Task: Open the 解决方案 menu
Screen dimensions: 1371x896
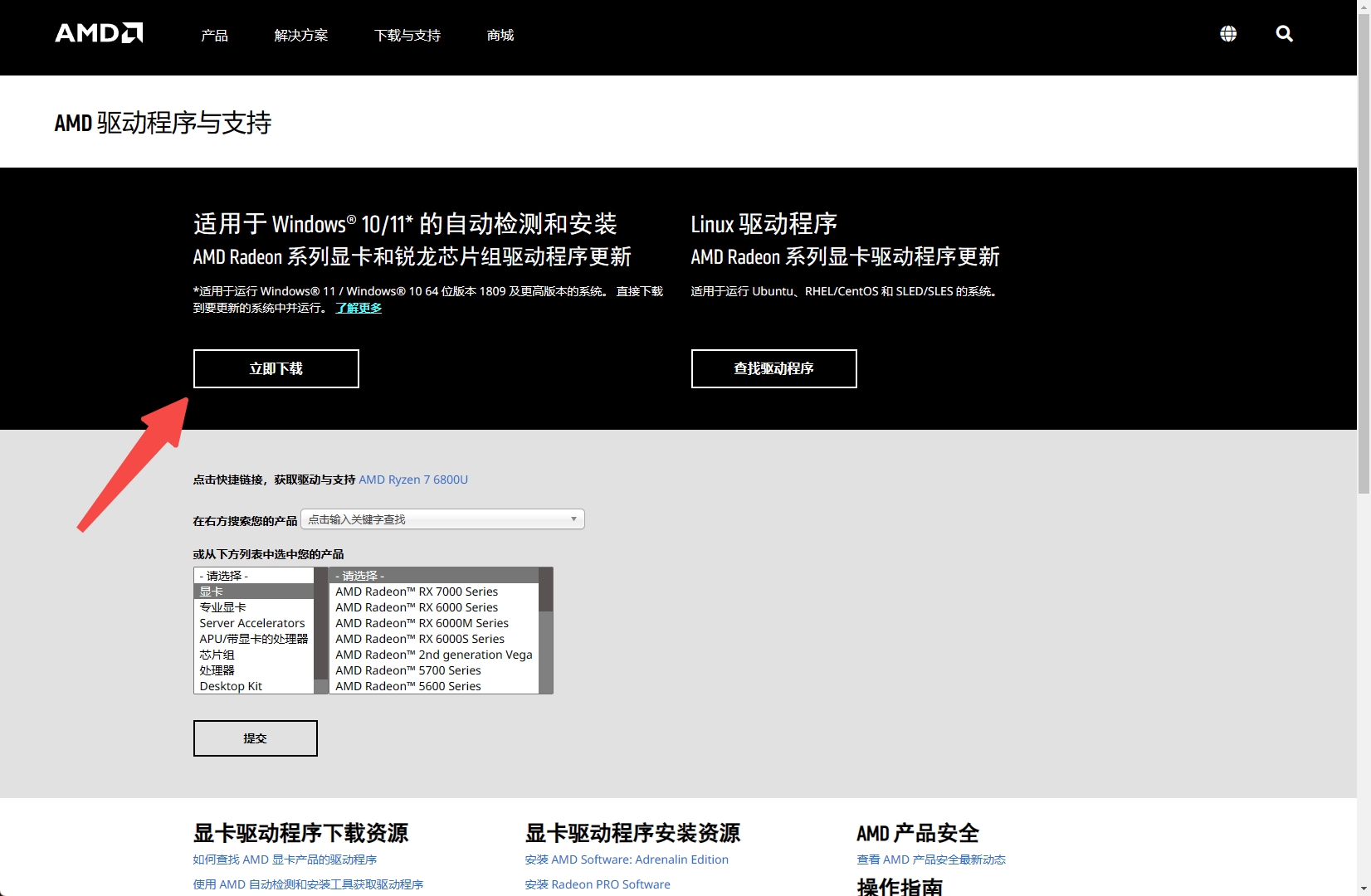Action: pyautogui.click(x=300, y=36)
